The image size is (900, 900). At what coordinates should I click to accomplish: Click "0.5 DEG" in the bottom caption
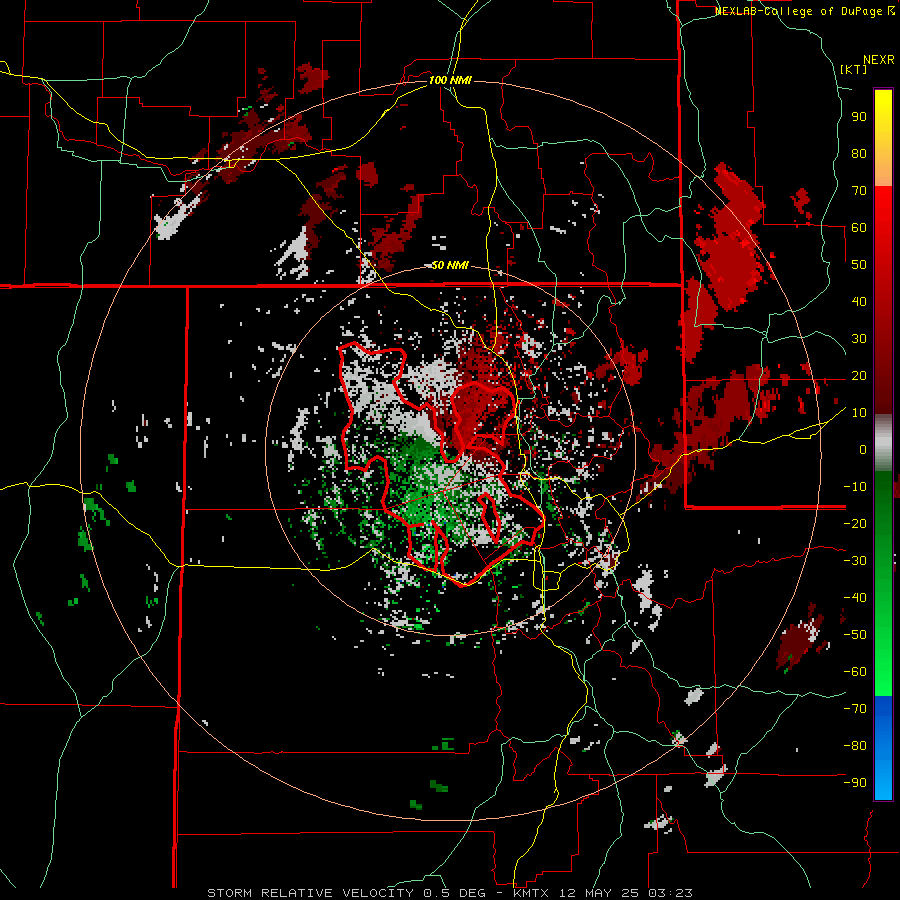(x=453, y=893)
